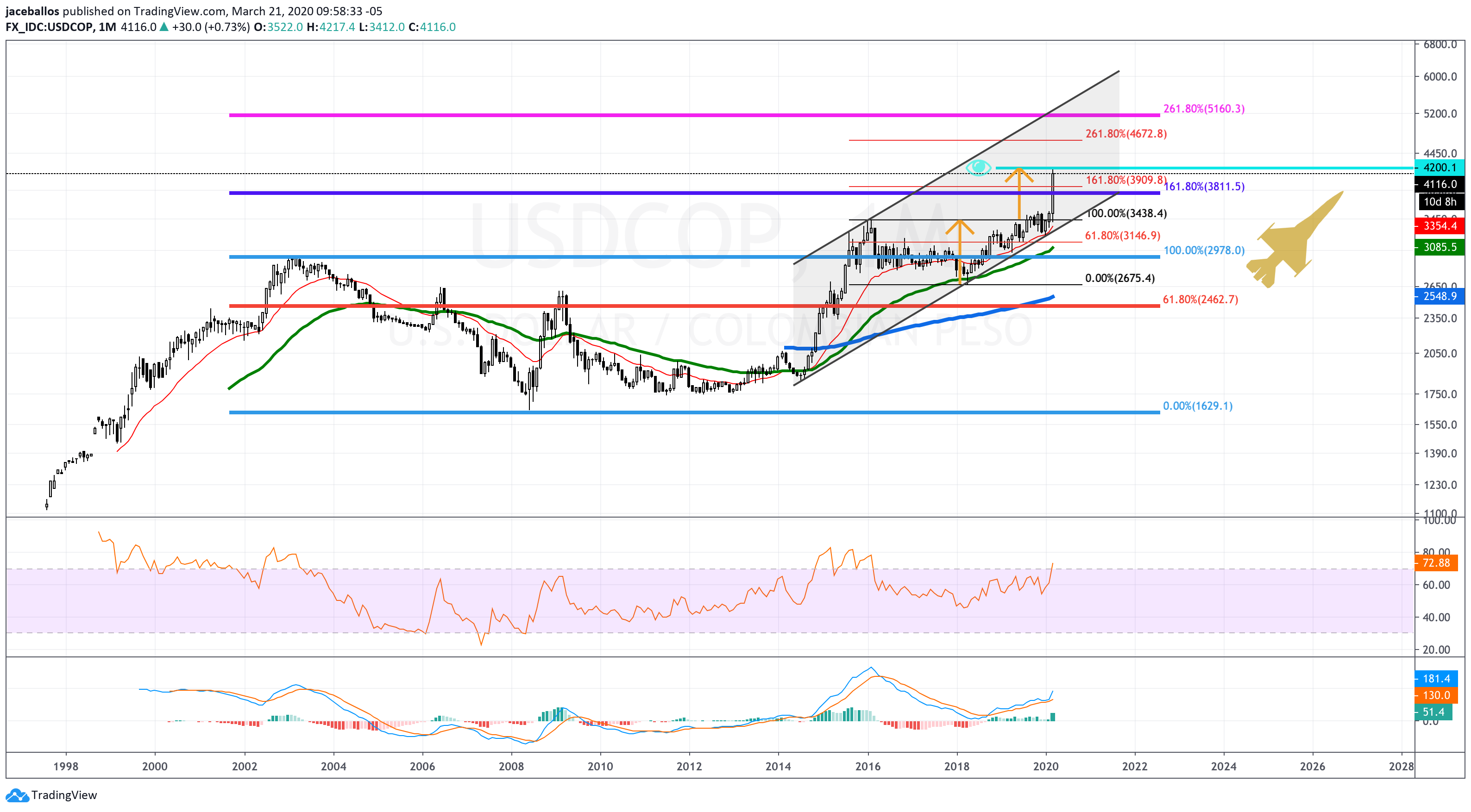
Task: Click the orange 72.88 RSI value label
Action: 1436,562
